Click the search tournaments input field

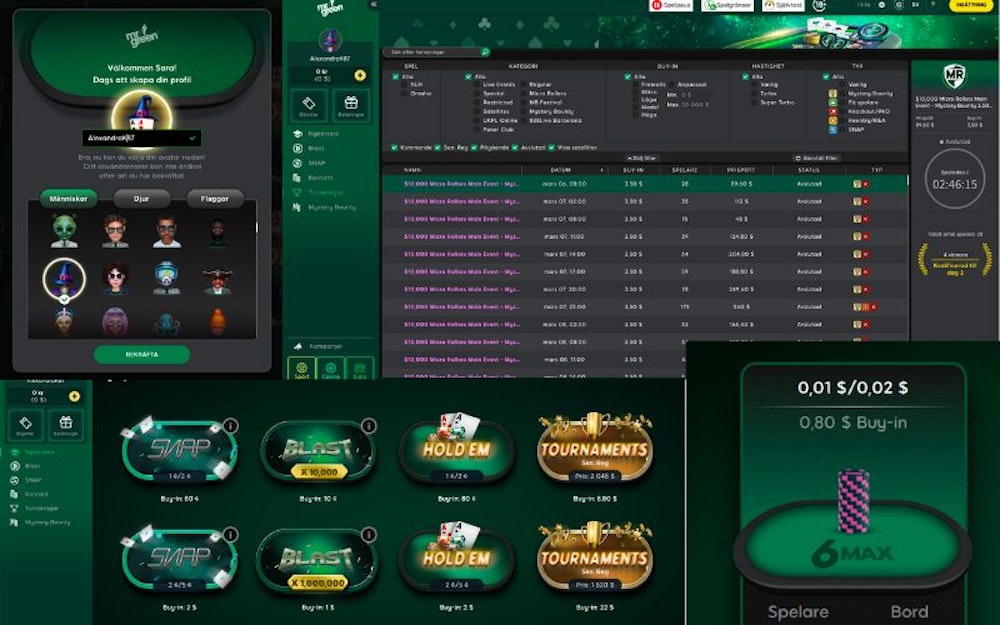(x=436, y=52)
